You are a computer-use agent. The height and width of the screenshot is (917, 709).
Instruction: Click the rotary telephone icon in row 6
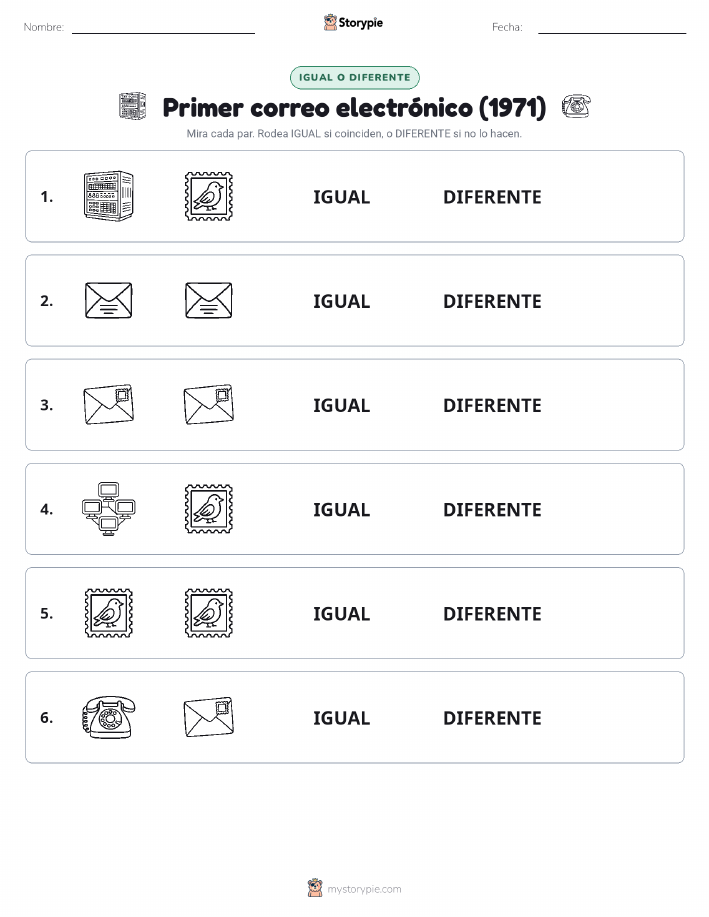(108, 717)
